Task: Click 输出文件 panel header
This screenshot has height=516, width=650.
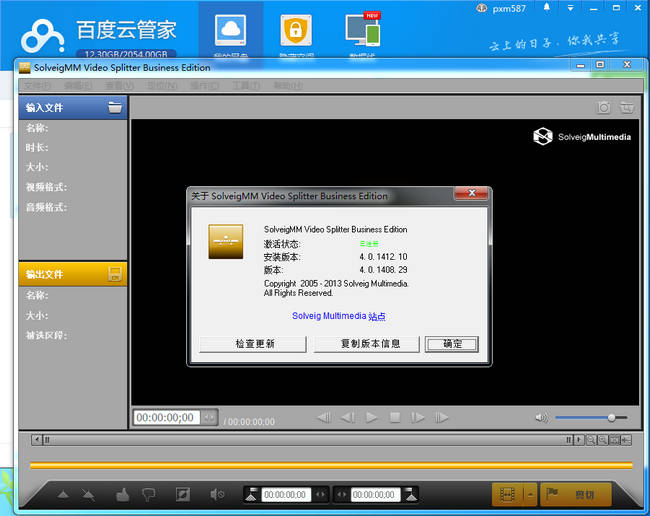Action: [x=73, y=274]
